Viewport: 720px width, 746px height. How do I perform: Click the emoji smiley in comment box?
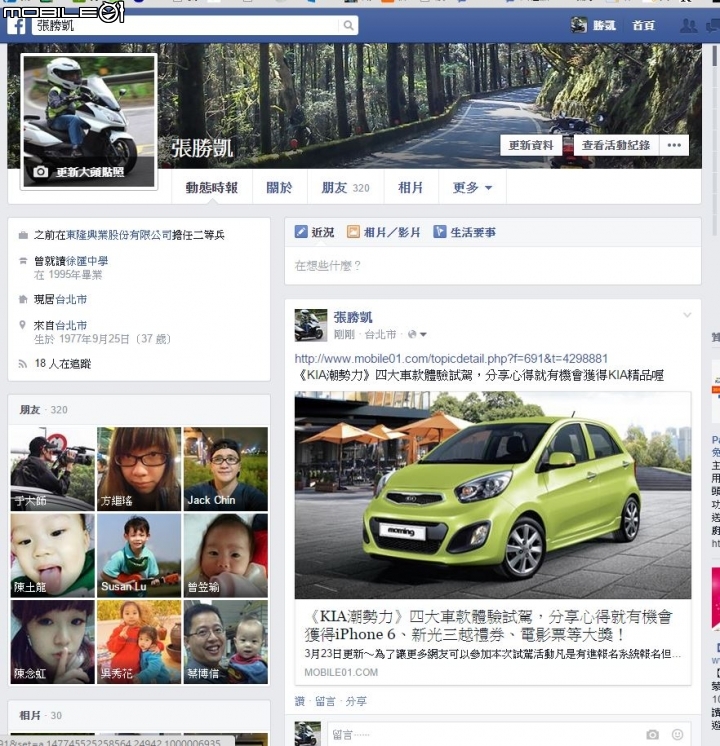pos(678,734)
